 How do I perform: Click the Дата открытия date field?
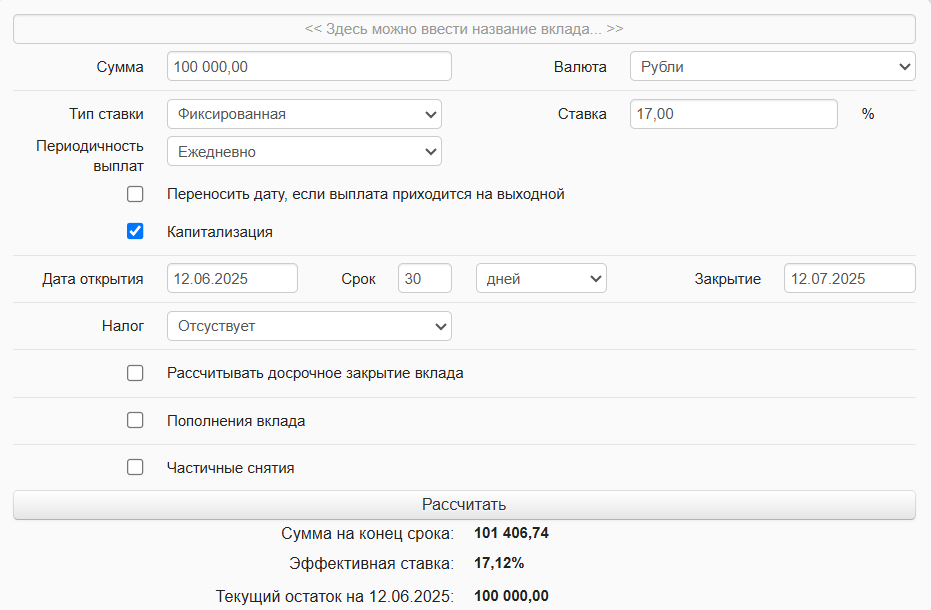232,278
